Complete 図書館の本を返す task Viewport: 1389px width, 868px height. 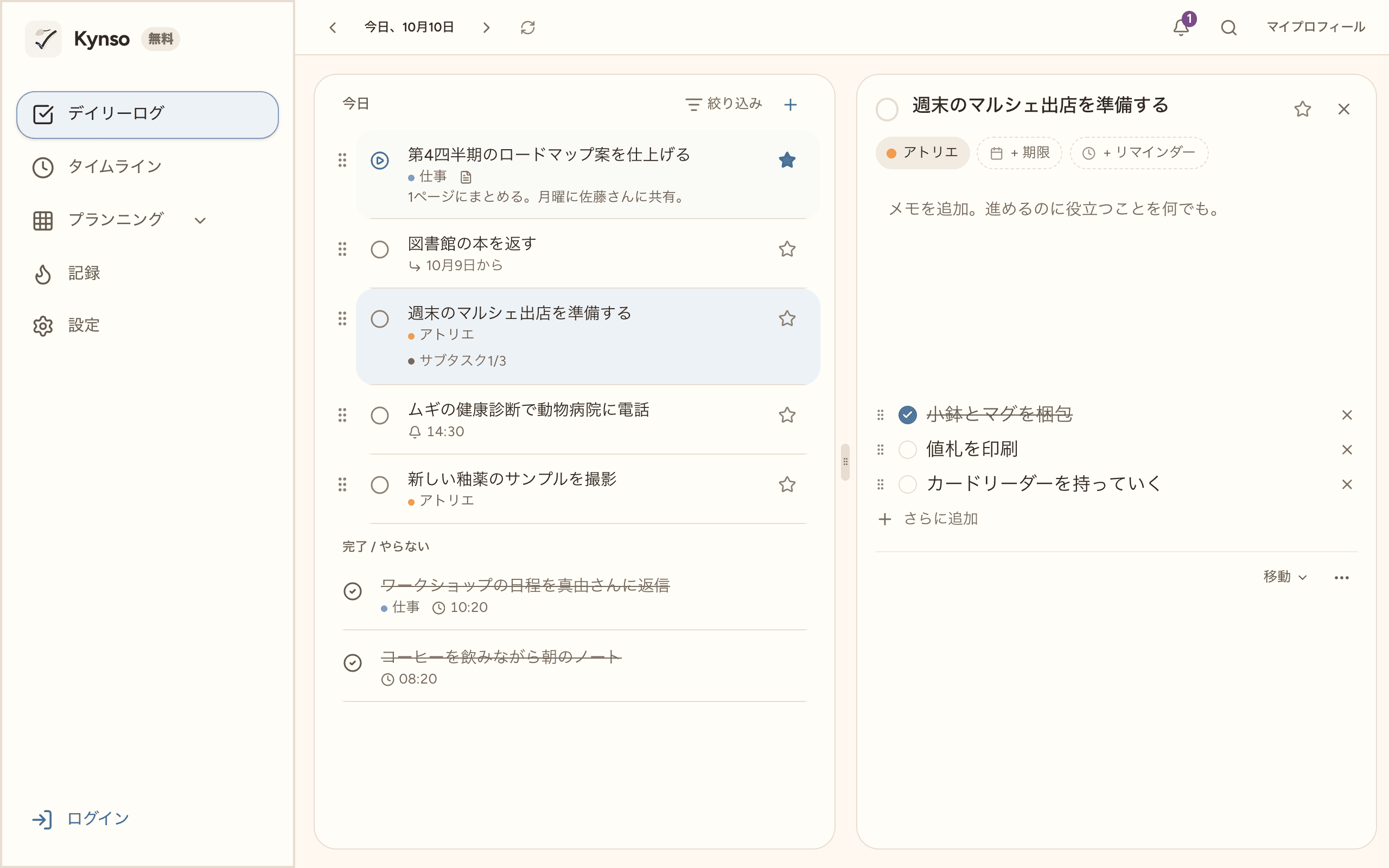click(379, 250)
